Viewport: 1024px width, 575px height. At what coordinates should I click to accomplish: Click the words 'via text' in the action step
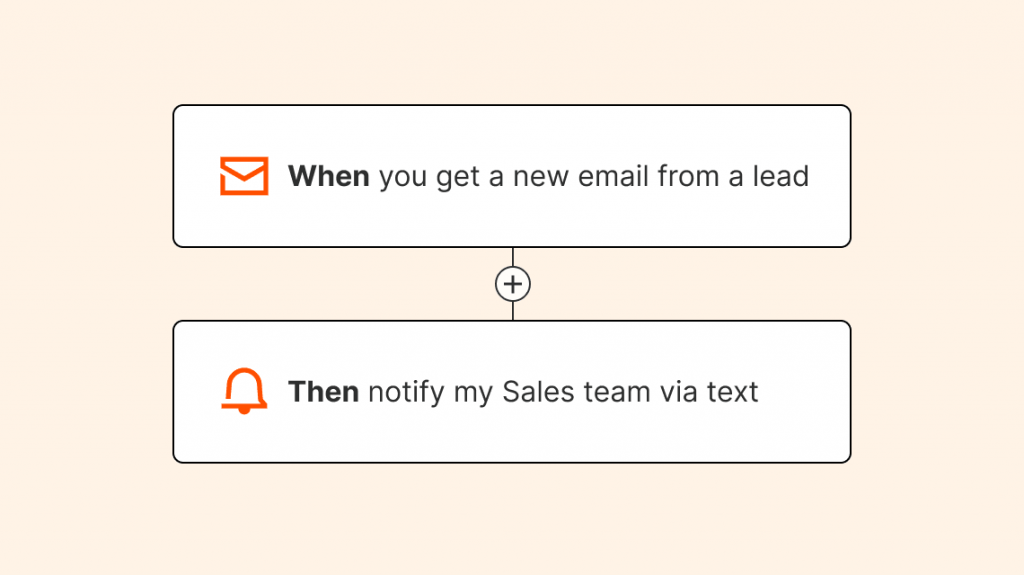tap(709, 392)
